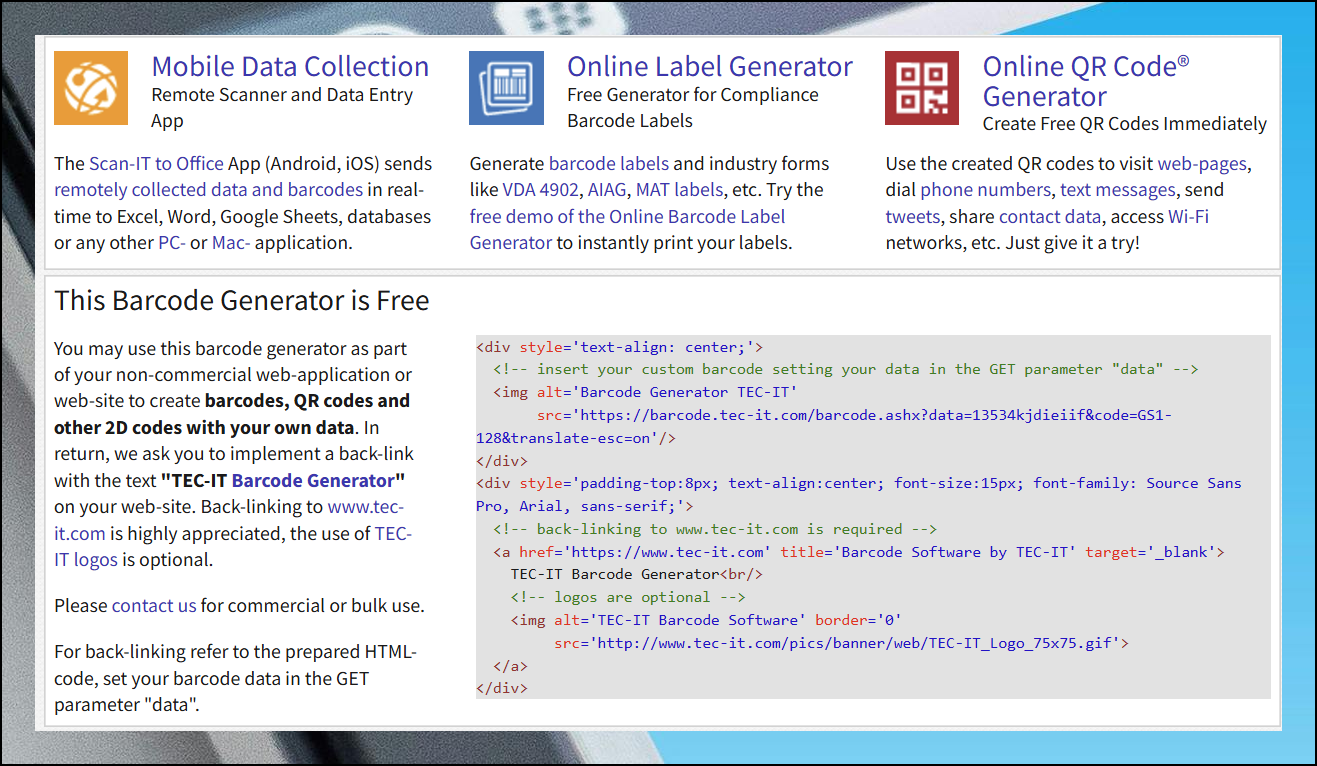Click the img alt 'TEC-IT Barcode Software' line
This screenshot has height=766, width=1317.
pyautogui.click(x=707, y=620)
